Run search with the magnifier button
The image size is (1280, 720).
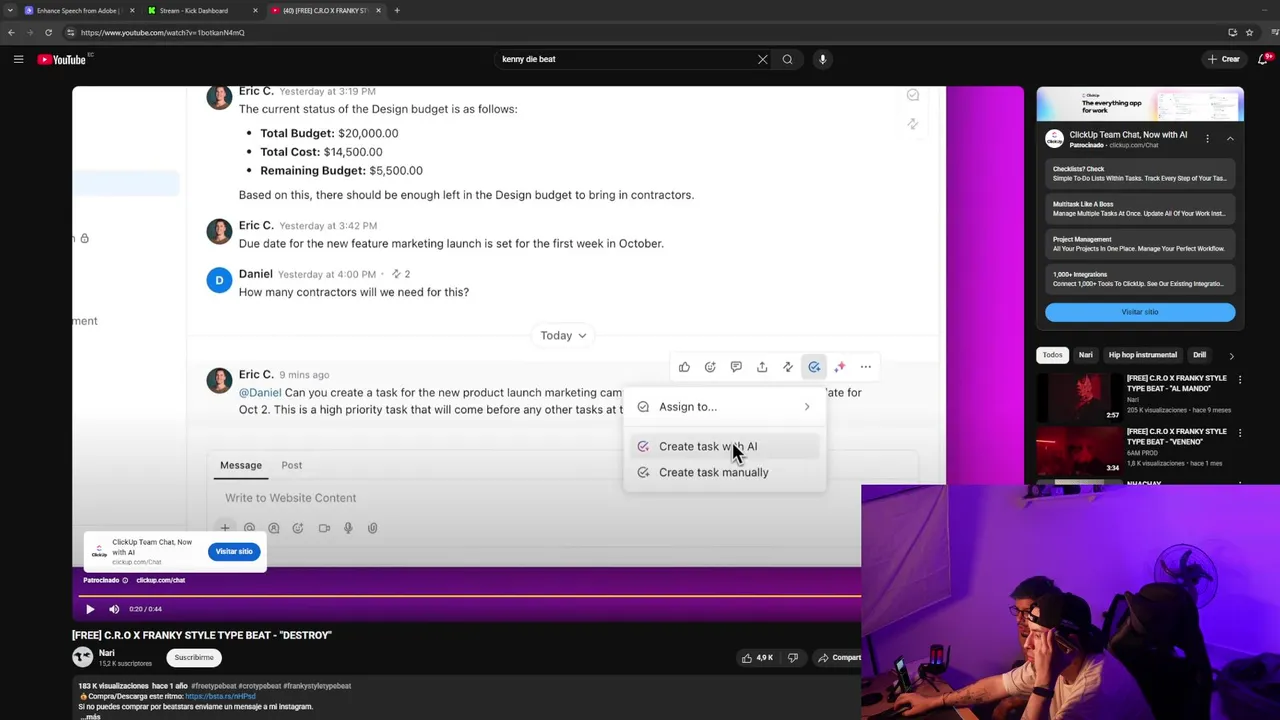click(788, 59)
